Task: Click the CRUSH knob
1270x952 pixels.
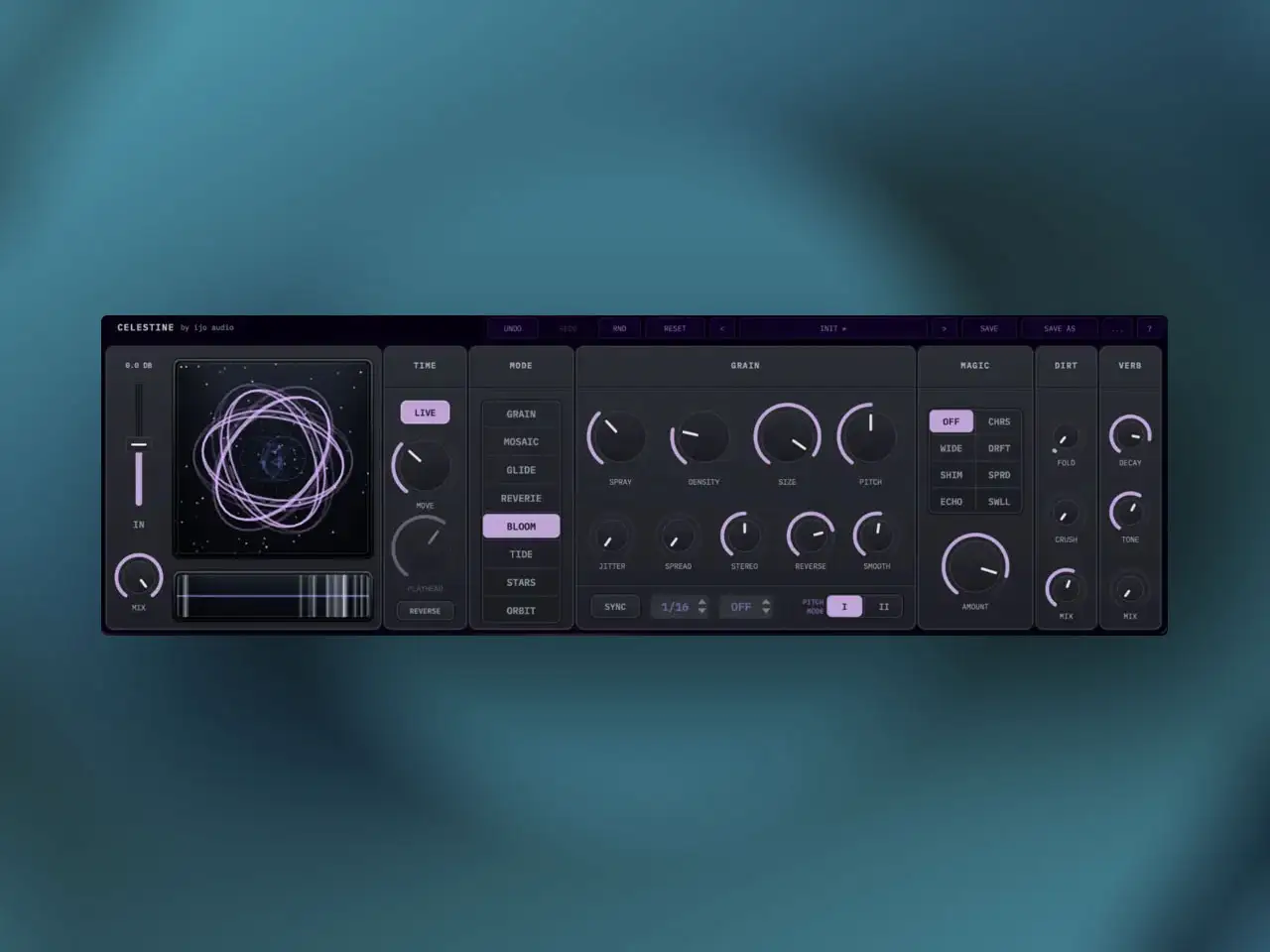Action: click(1066, 515)
